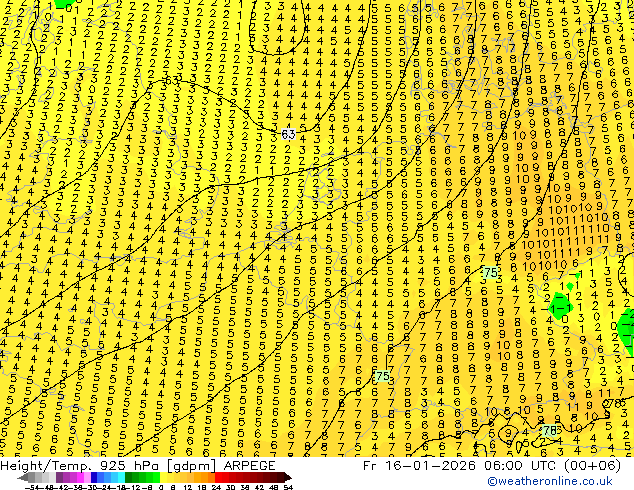Pick the bright red swatch at 24
This screenshot has height=490, width=634.
218,477
